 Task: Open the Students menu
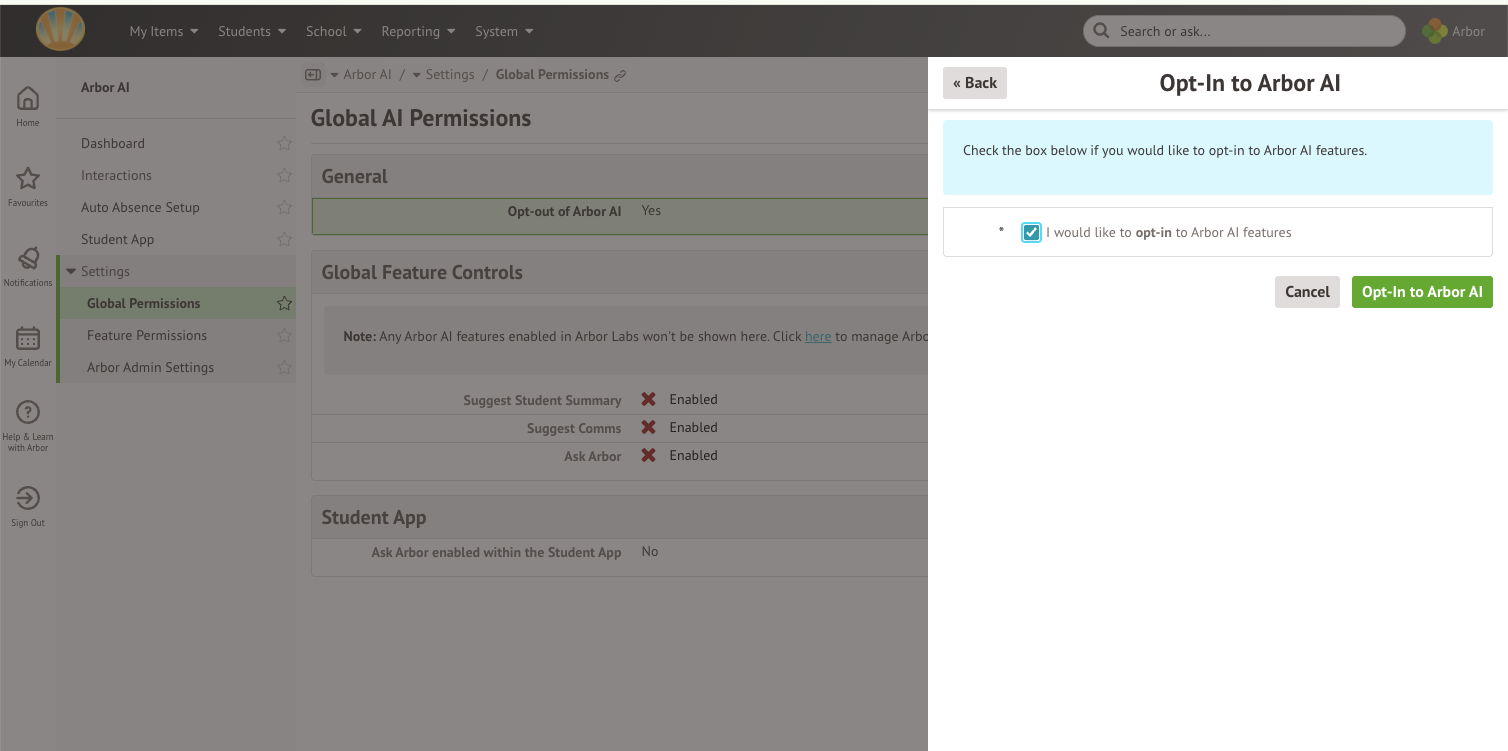[252, 31]
